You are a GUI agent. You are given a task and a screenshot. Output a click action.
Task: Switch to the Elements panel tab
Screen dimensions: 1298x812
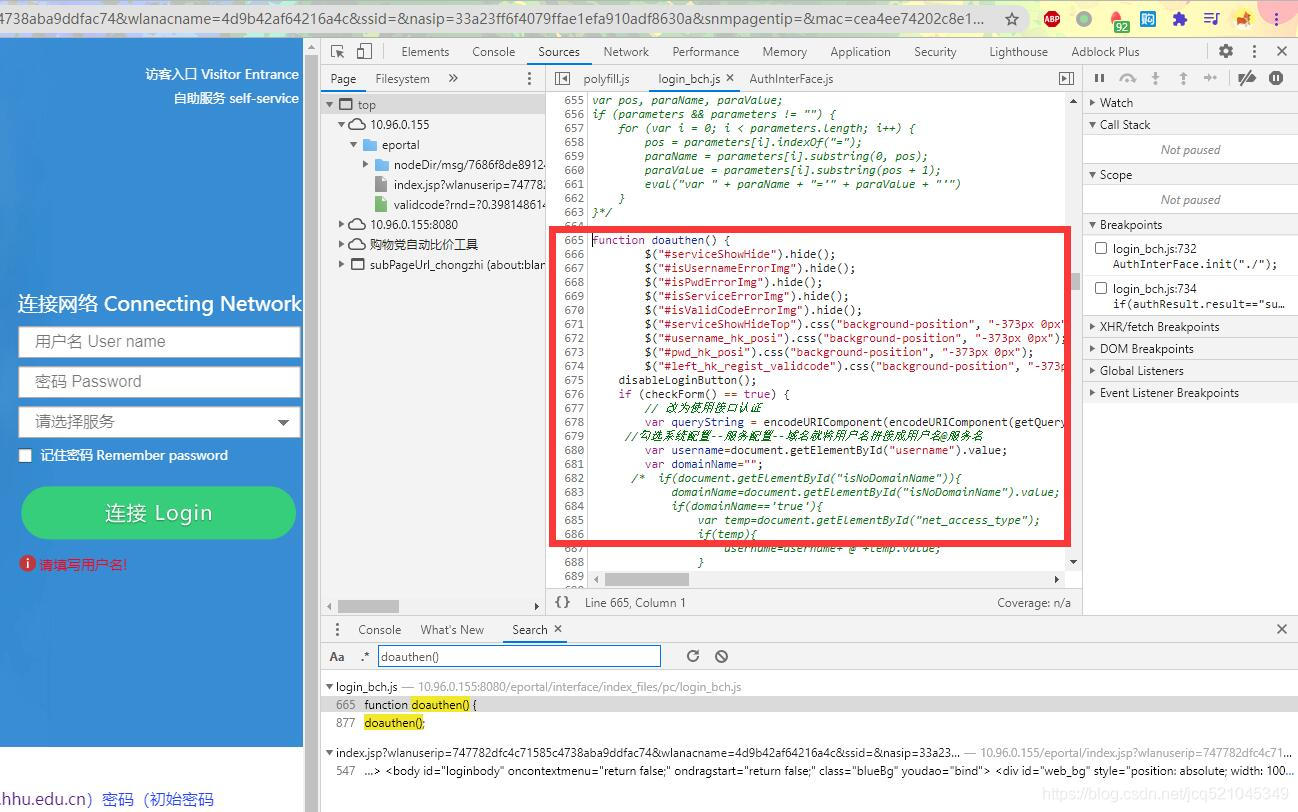tap(425, 52)
